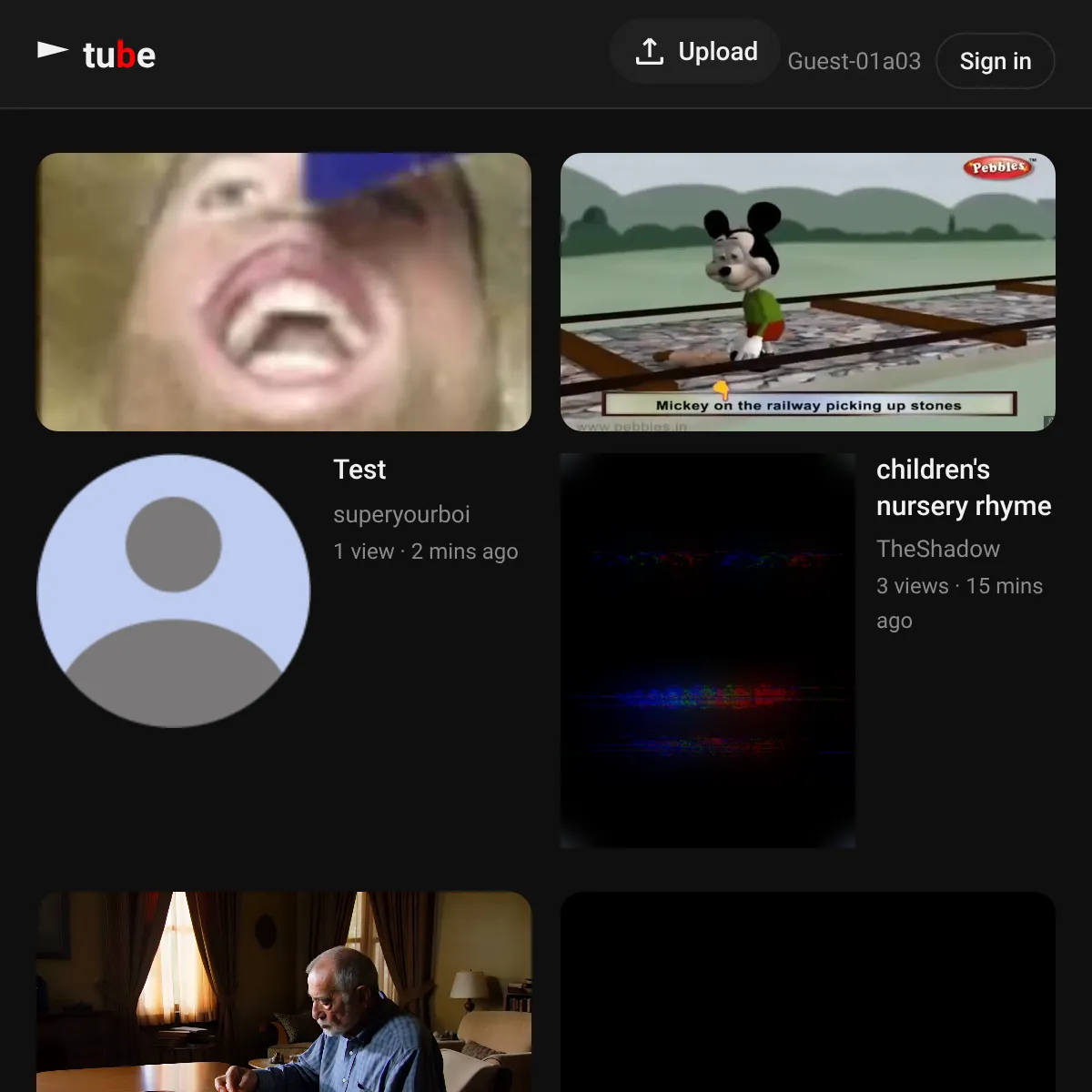Click superyourboi's default avatar
This screenshot has height=1092, width=1092.
[174, 591]
